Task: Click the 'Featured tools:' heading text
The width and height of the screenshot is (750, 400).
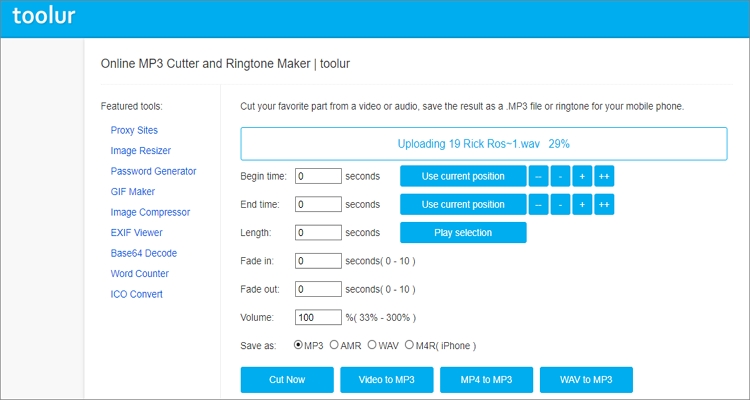Action: (x=132, y=106)
